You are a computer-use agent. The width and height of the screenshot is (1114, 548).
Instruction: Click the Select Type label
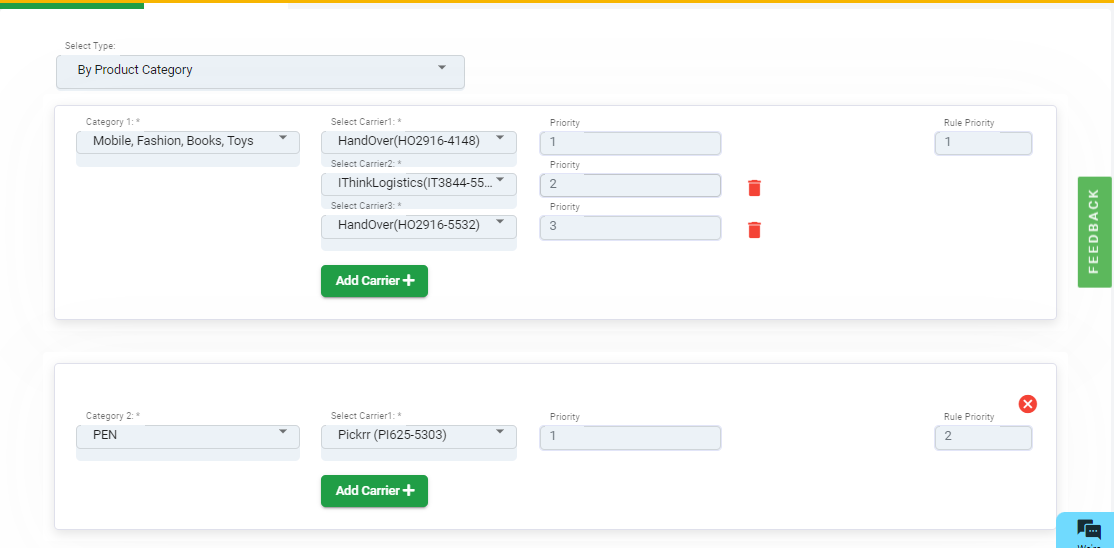90,45
